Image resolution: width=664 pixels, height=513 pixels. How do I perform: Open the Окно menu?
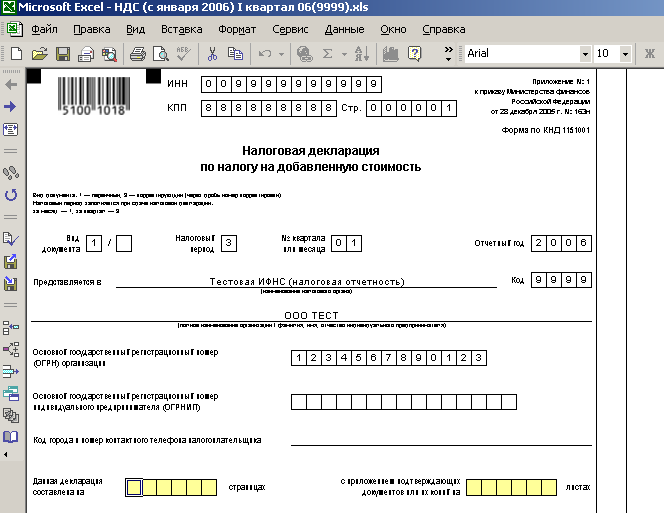point(393,29)
